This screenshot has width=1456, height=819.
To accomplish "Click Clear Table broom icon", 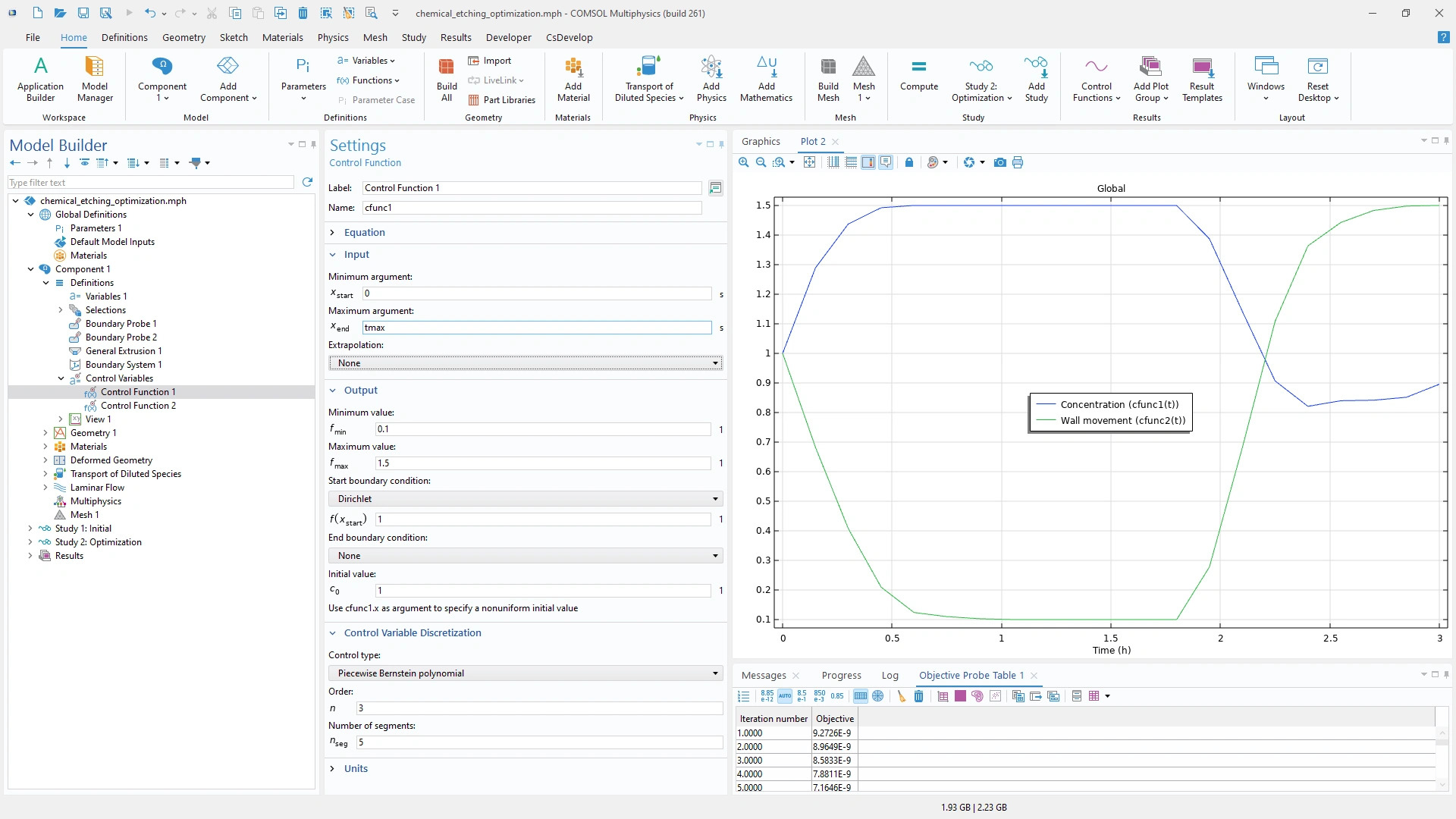I will coord(901,696).
